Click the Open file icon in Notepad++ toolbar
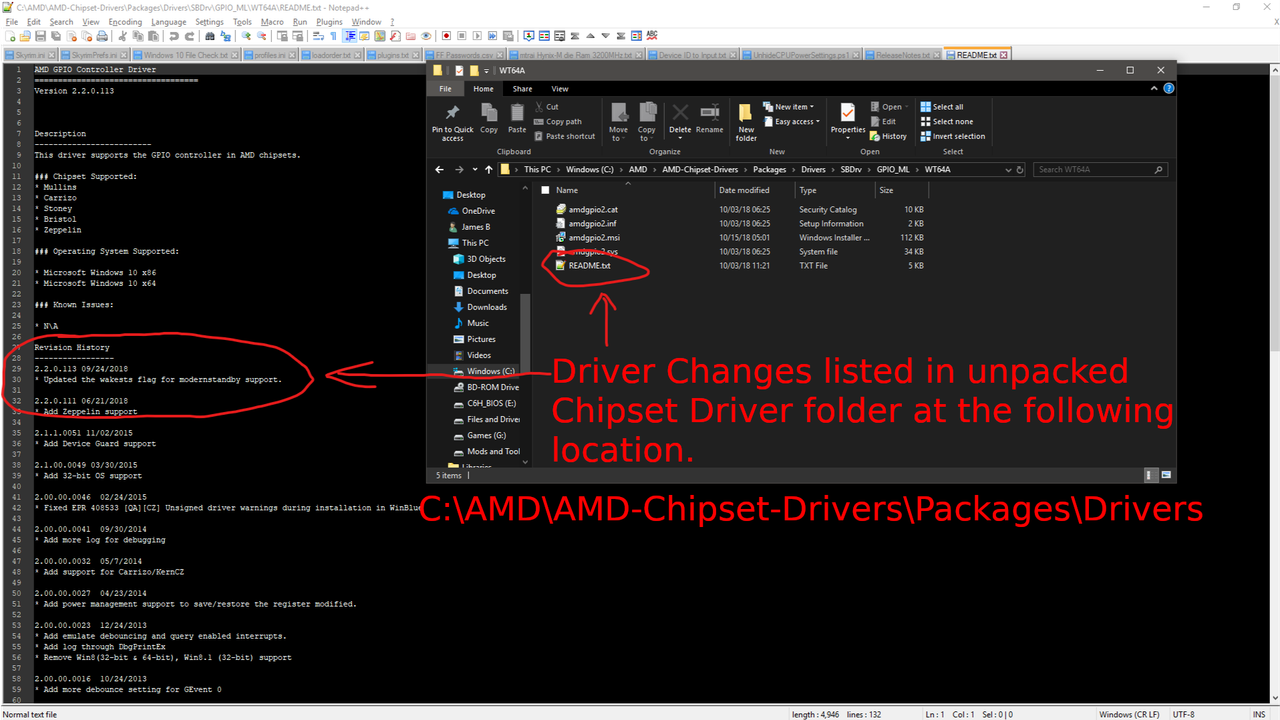Image resolution: width=1280 pixels, height=720 pixels. pos(25,36)
